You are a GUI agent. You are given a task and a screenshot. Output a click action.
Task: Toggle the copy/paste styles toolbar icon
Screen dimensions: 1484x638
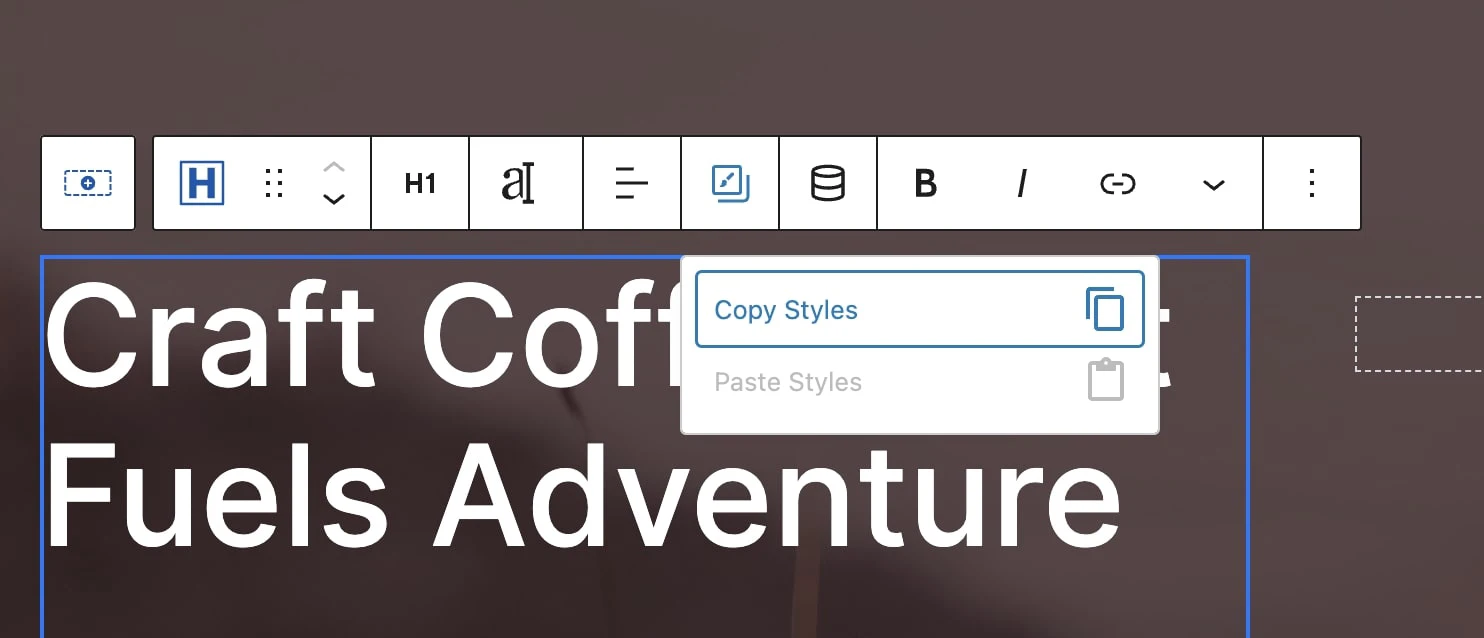coord(730,184)
